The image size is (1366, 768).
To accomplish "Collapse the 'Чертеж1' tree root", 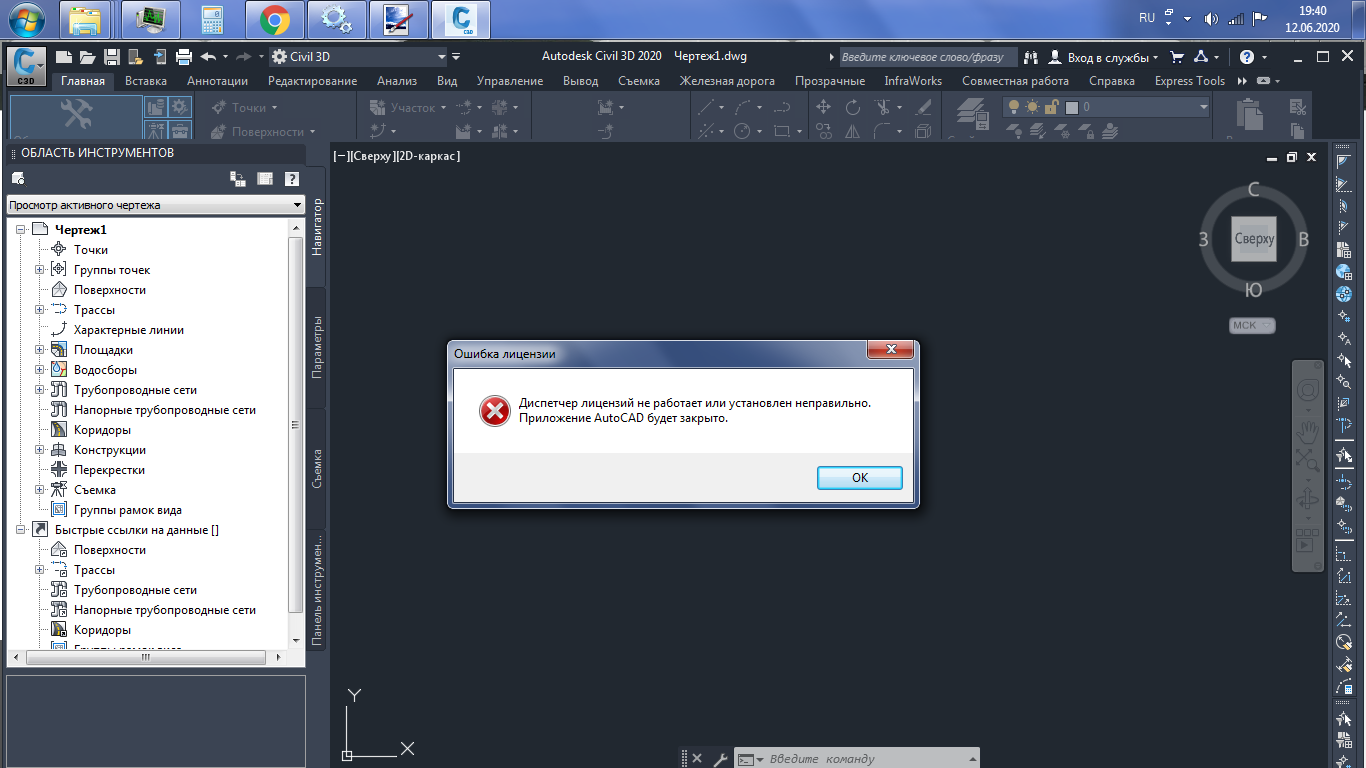I will pos(21,230).
